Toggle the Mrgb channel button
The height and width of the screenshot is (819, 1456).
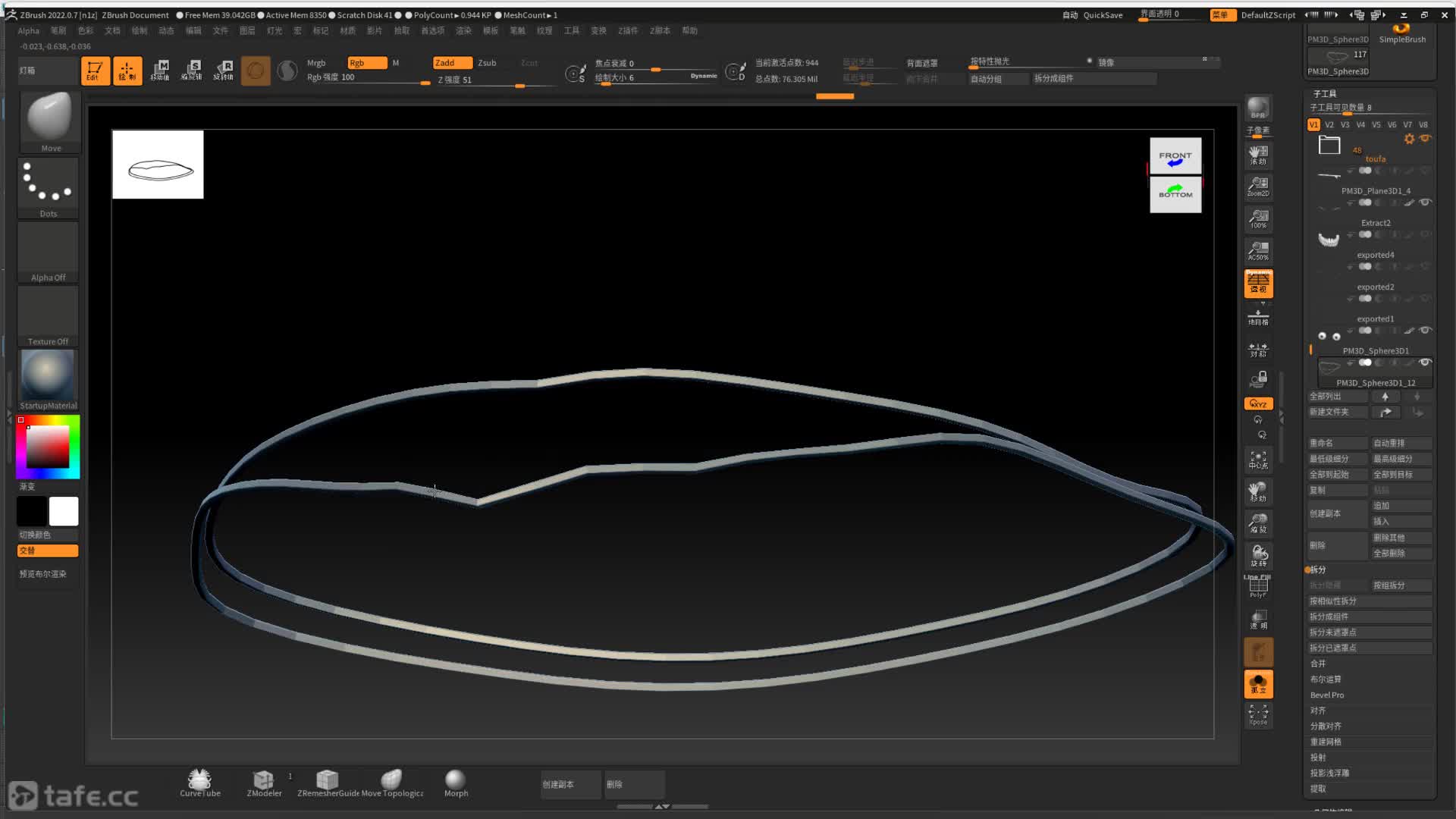pos(316,63)
